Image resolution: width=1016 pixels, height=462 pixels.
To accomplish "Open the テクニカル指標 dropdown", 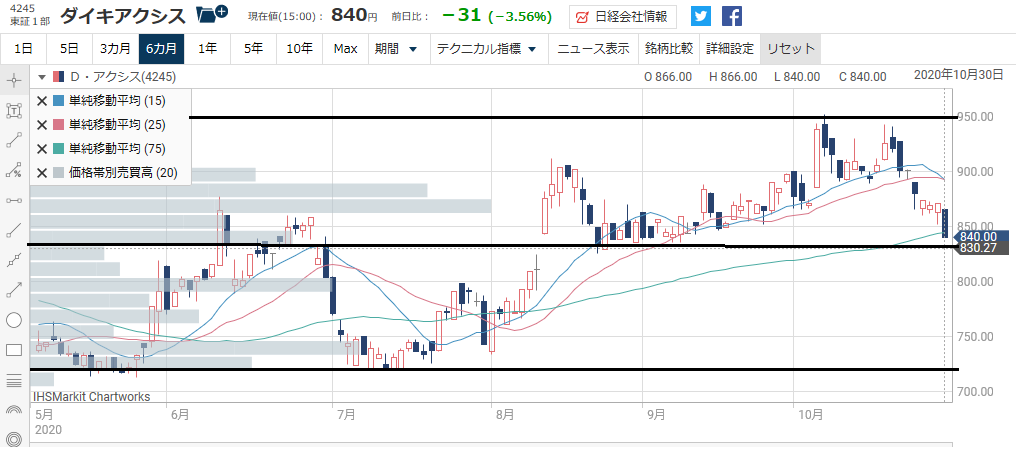I will pos(487,49).
